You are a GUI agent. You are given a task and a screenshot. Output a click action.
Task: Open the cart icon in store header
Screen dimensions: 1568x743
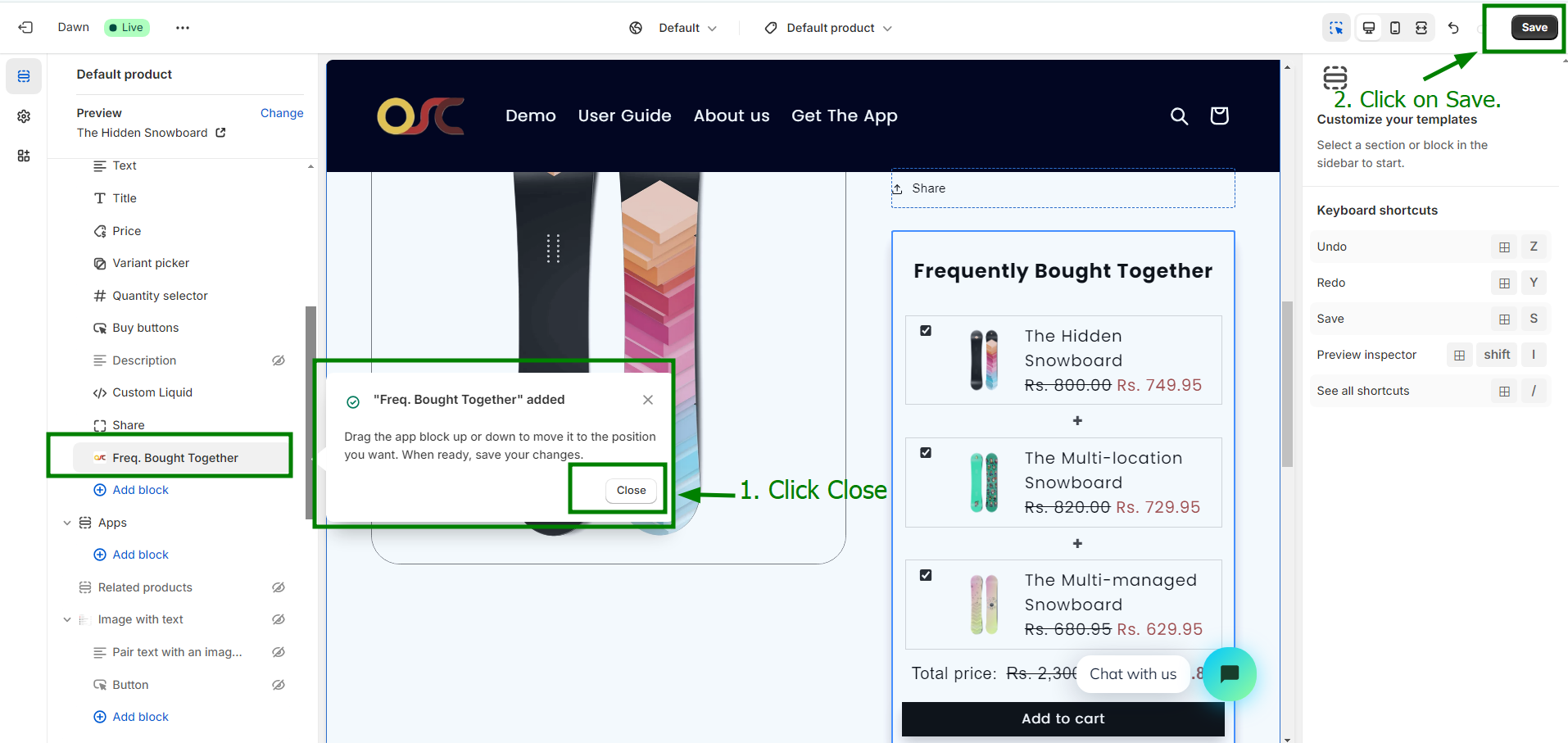tap(1218, 116)
